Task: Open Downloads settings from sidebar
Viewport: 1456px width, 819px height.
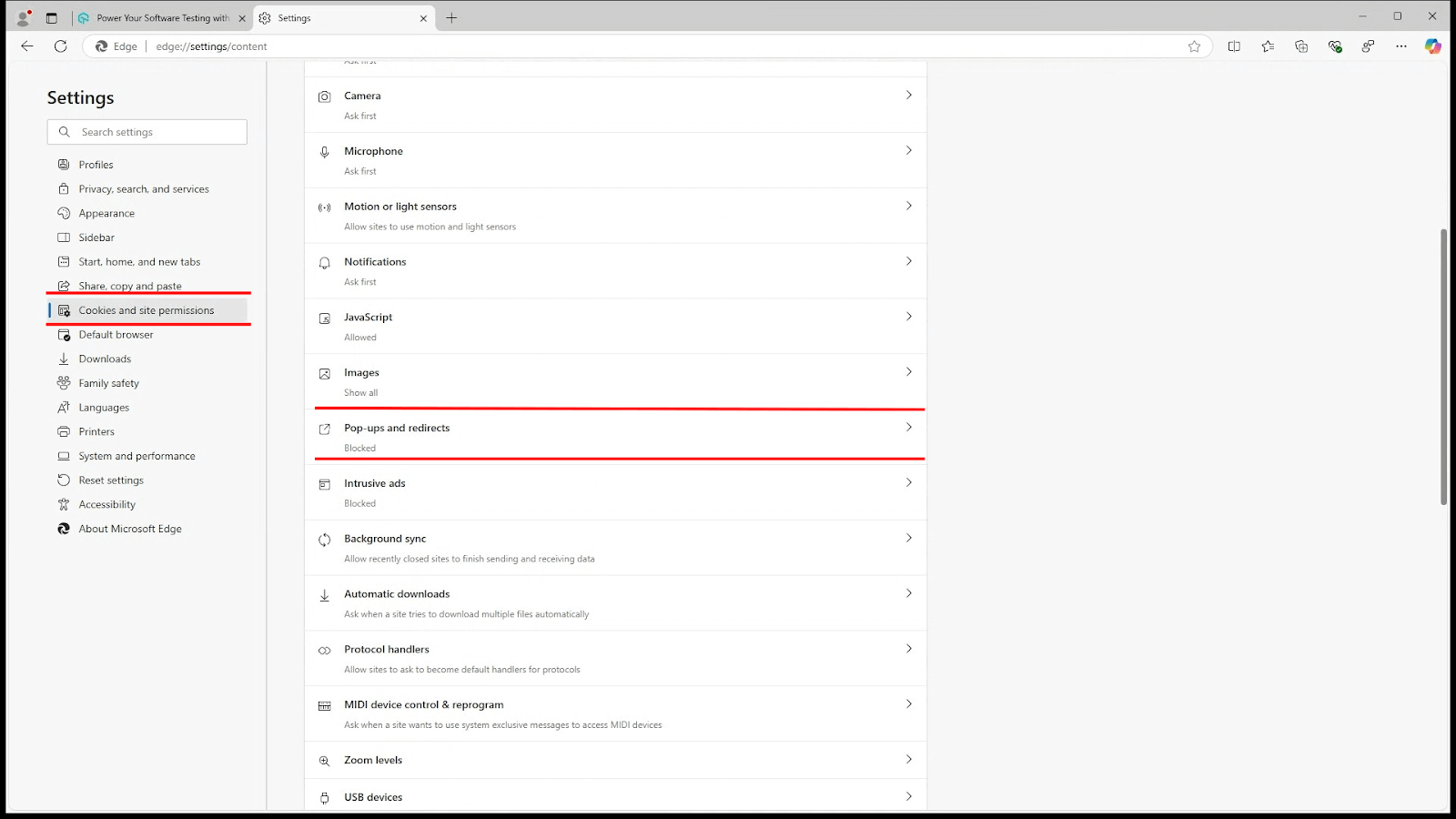Action: point(106,359)
